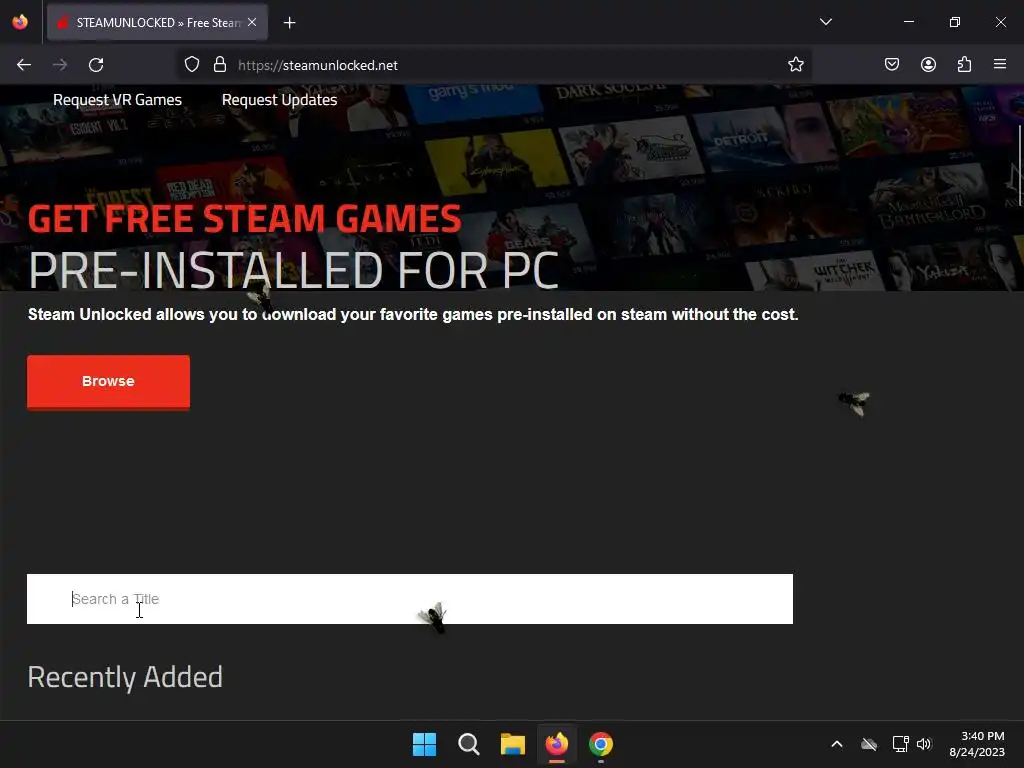Open a new tab with plus button
1024x768 pixels.
coord(289,23)
